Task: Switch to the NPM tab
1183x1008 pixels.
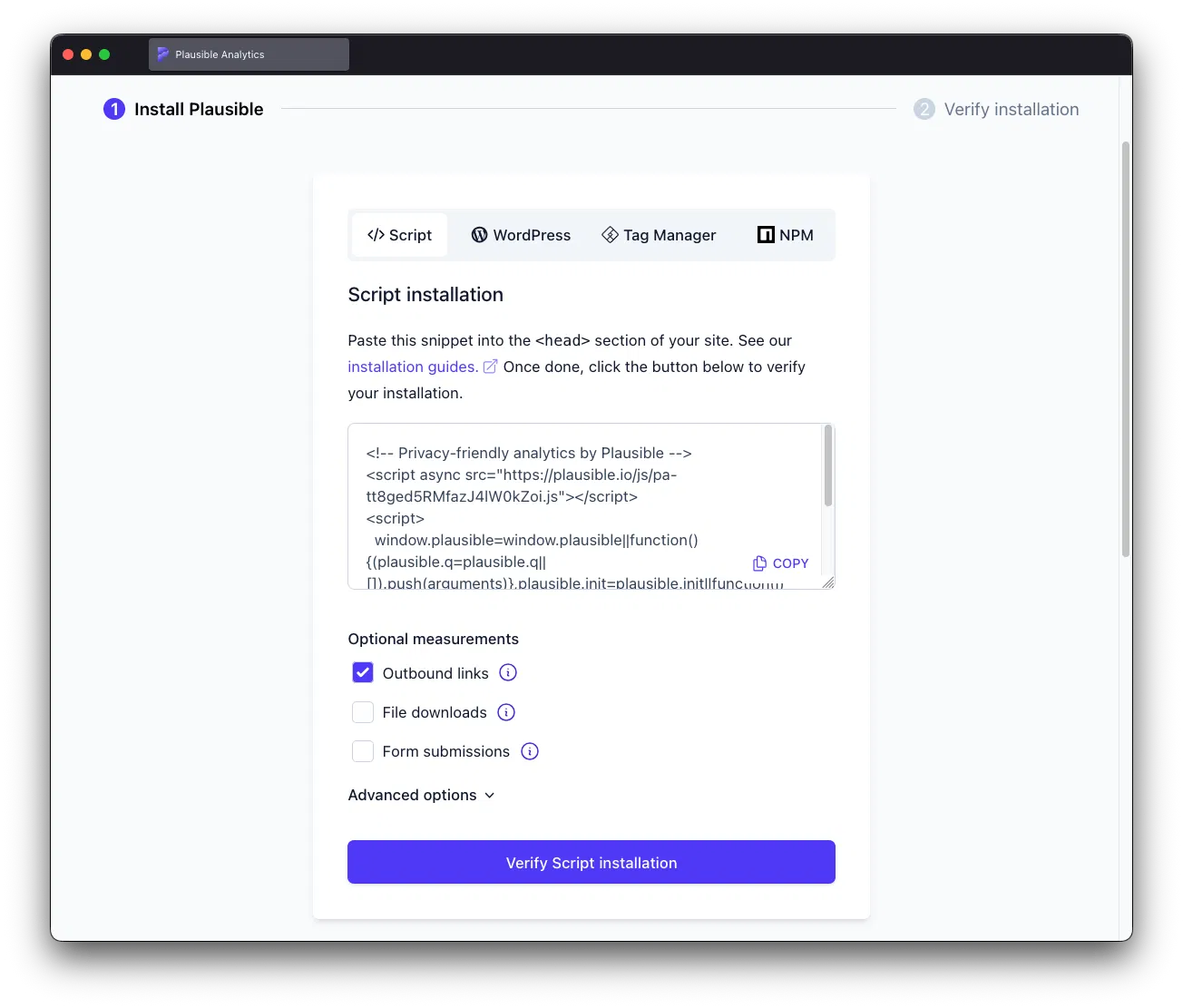Action: [x=785, y=235]
